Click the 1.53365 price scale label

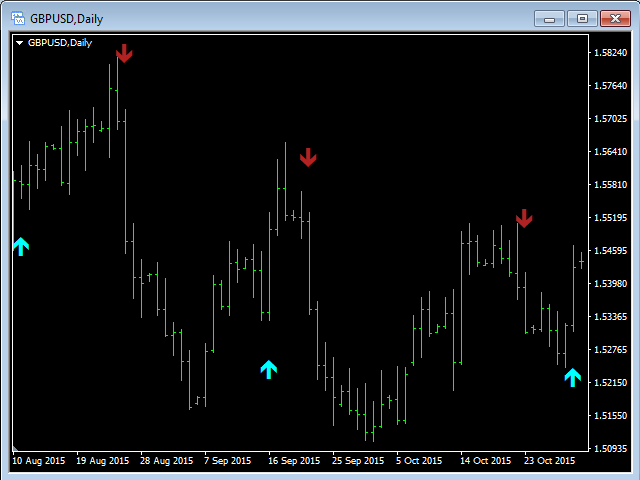tap(610, 317)
